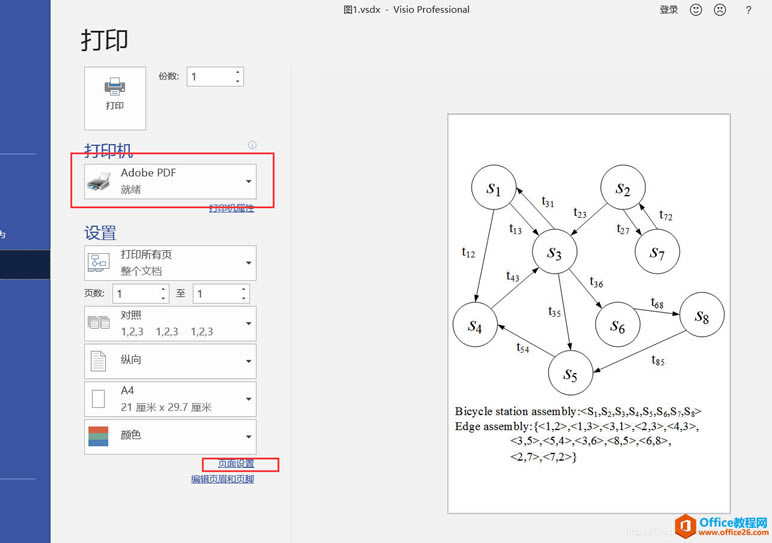
Task: Increase the copies count with up arrow
Action: (x=237, y=72)
